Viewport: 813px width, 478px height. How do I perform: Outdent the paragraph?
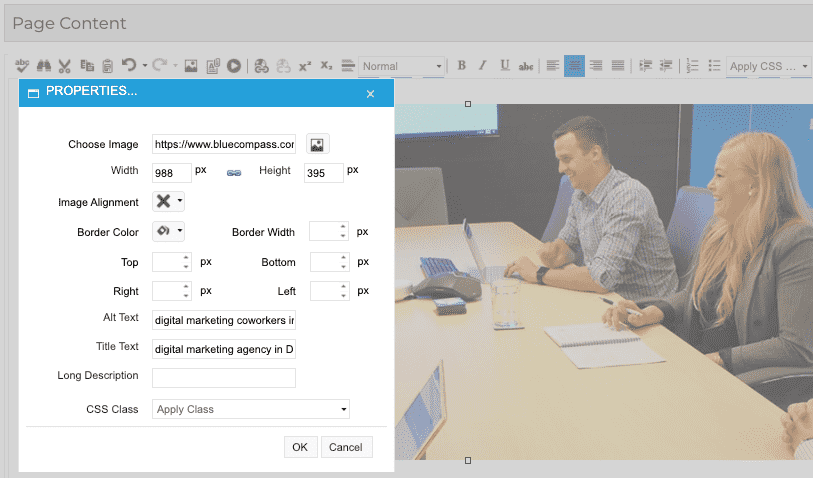[x=666, y=66]
